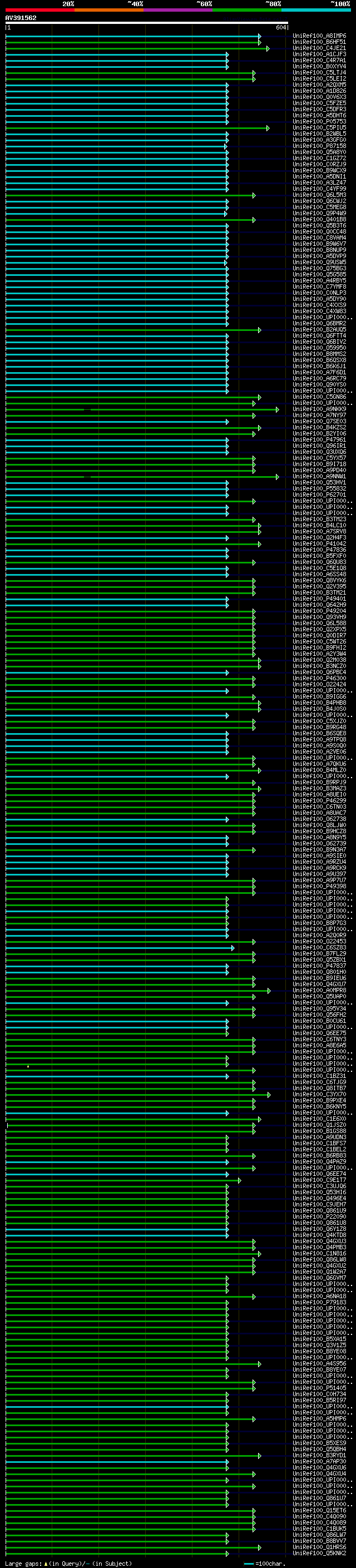The height and width of the screenshot is (1568, 356).
Task: Select the UniRef100_B3RYD1 label
Action: point(319,1456)
